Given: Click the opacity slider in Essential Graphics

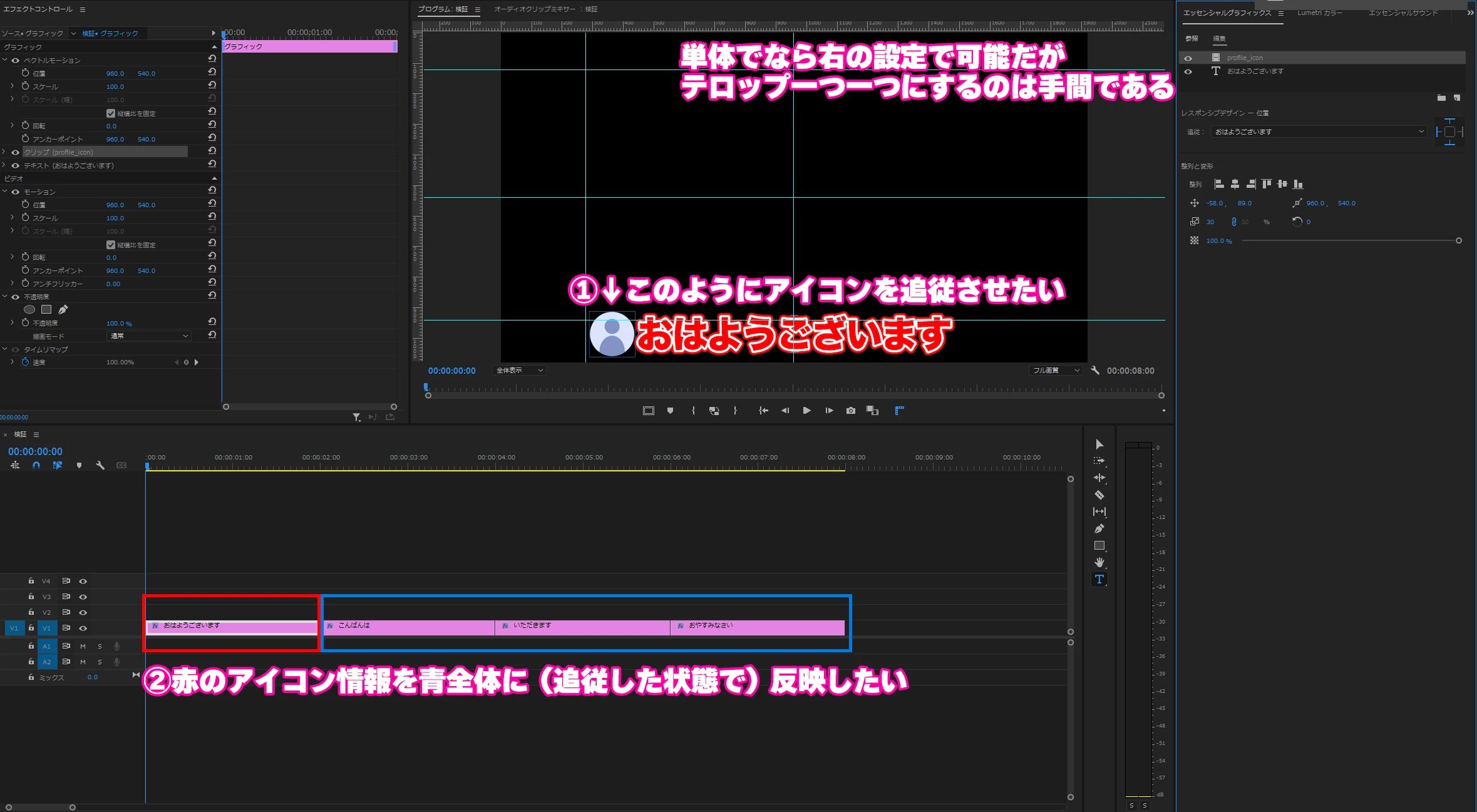Looking at the screenshot, I should pyautogui.click(x=1349, y=240).
